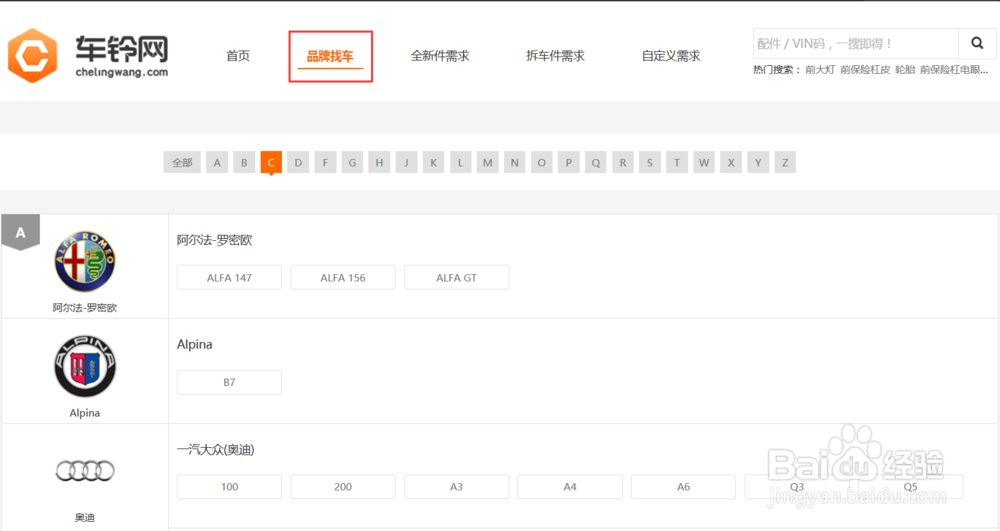Choose the Audi 200 model
This screenshot has width=1000, height=531.
coord(343,486)
